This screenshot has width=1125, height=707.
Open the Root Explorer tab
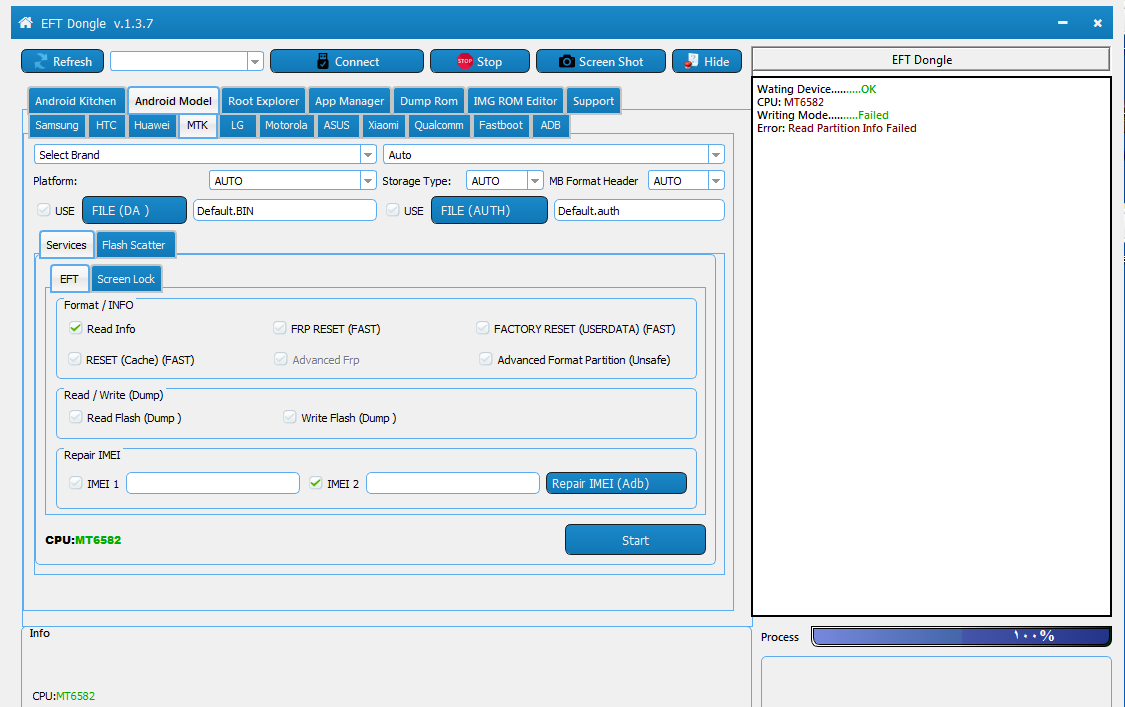pos(263,101)
